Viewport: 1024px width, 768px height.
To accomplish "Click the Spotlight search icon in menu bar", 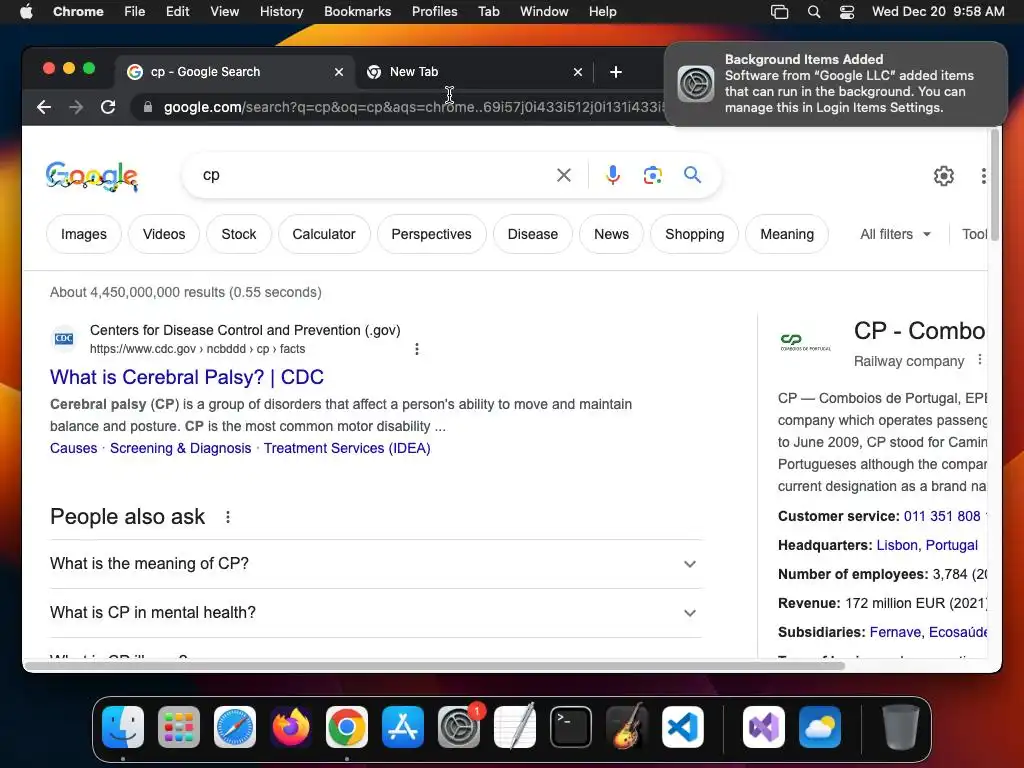I will [x=814, y=12].
